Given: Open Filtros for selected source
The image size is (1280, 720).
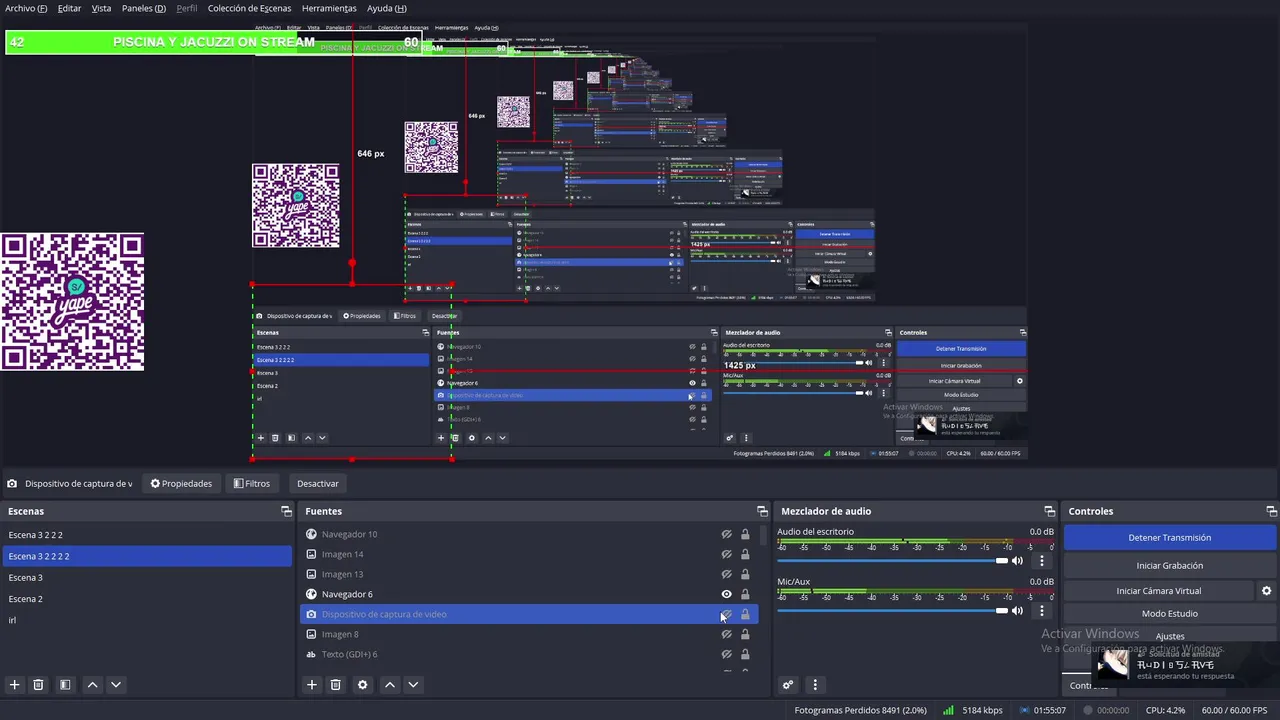Looking at the screenshot, I should (251, 484).
